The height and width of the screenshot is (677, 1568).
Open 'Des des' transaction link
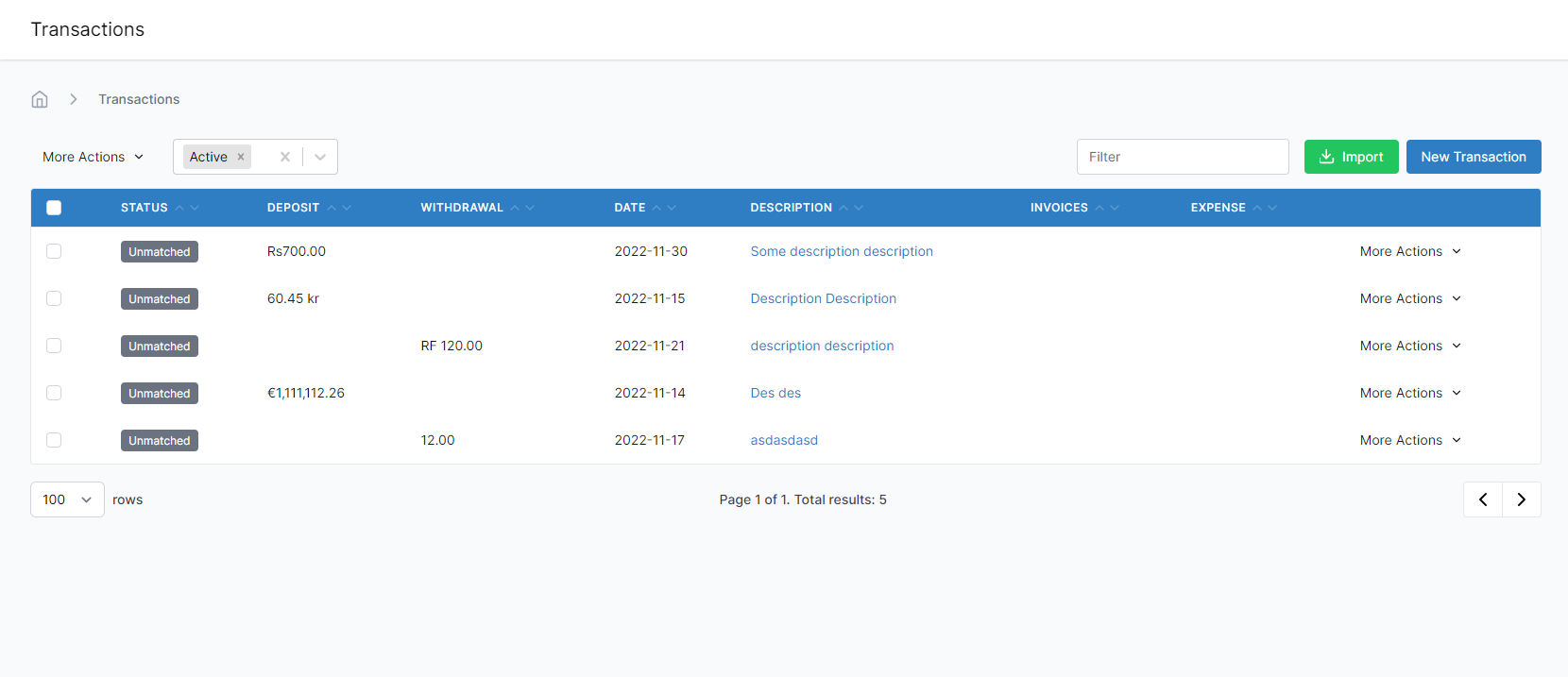point(775,393)
